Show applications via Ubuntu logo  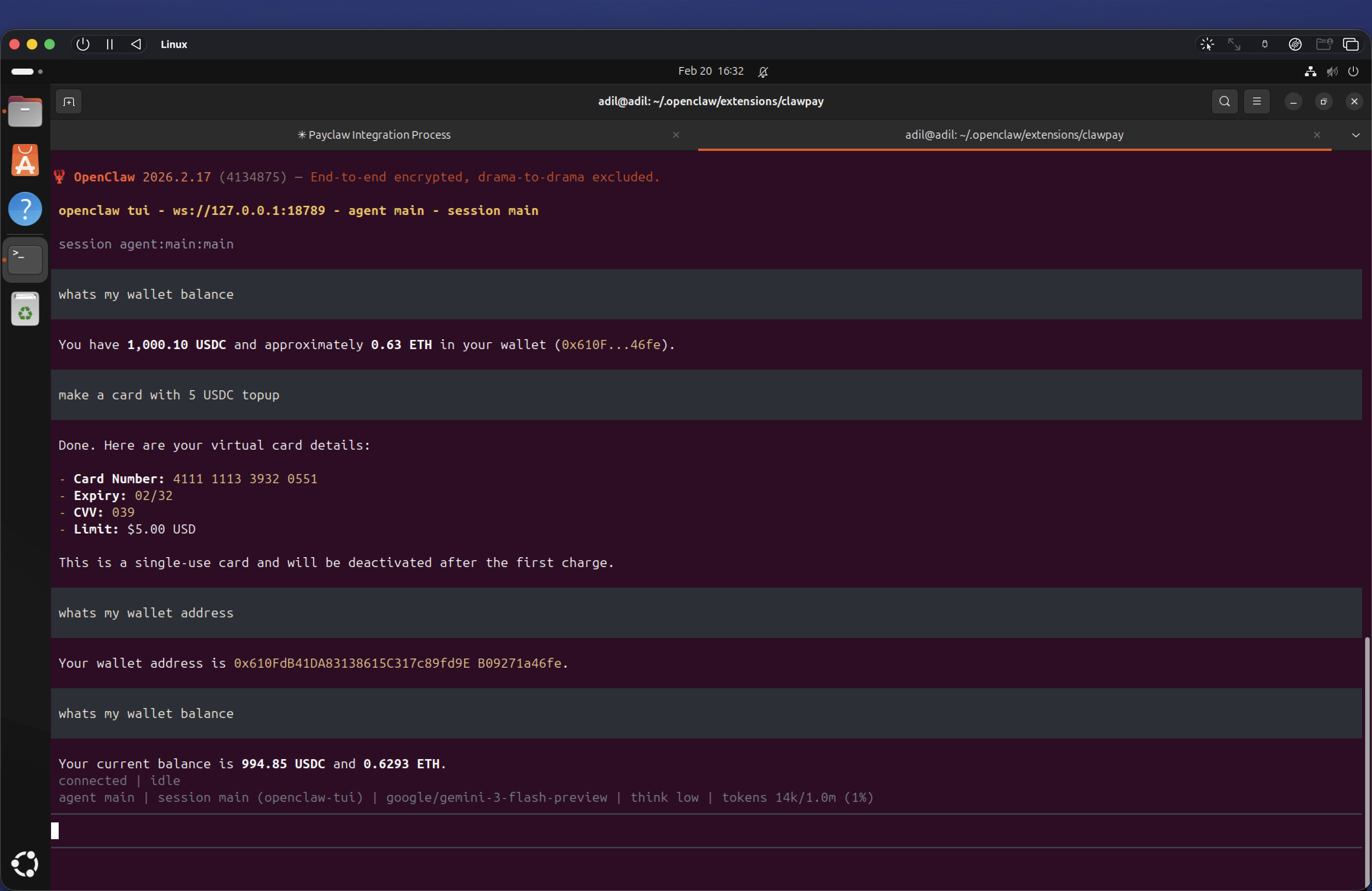pyautogui.click(x=25, y=863)
